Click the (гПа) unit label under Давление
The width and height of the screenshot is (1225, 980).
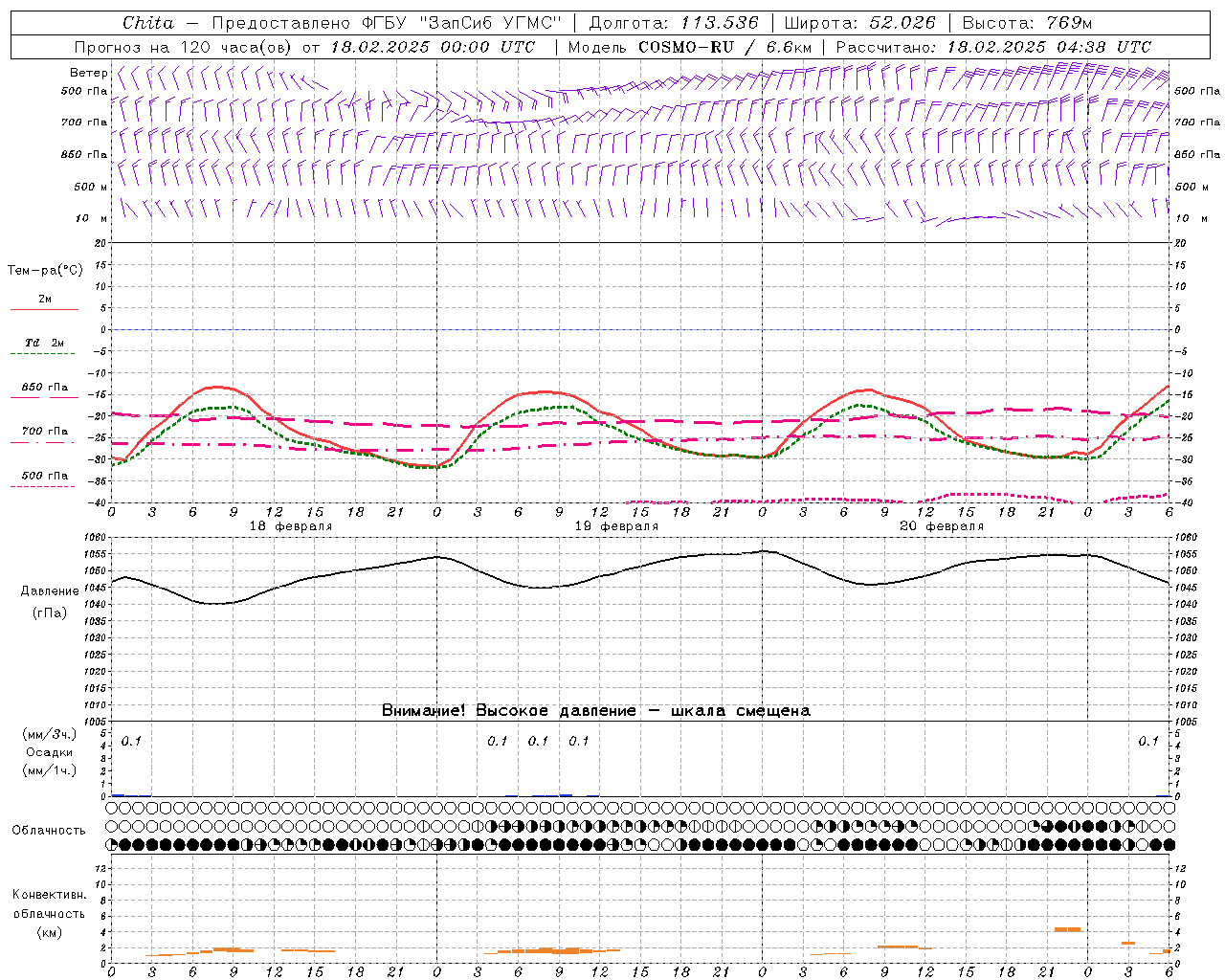click(x=50, y=612)
